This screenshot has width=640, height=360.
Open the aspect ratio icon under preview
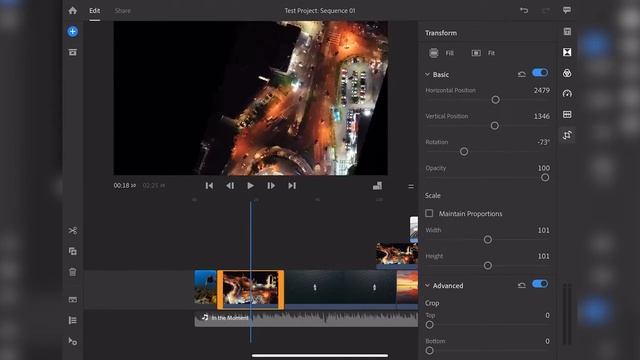pos(378,186)
